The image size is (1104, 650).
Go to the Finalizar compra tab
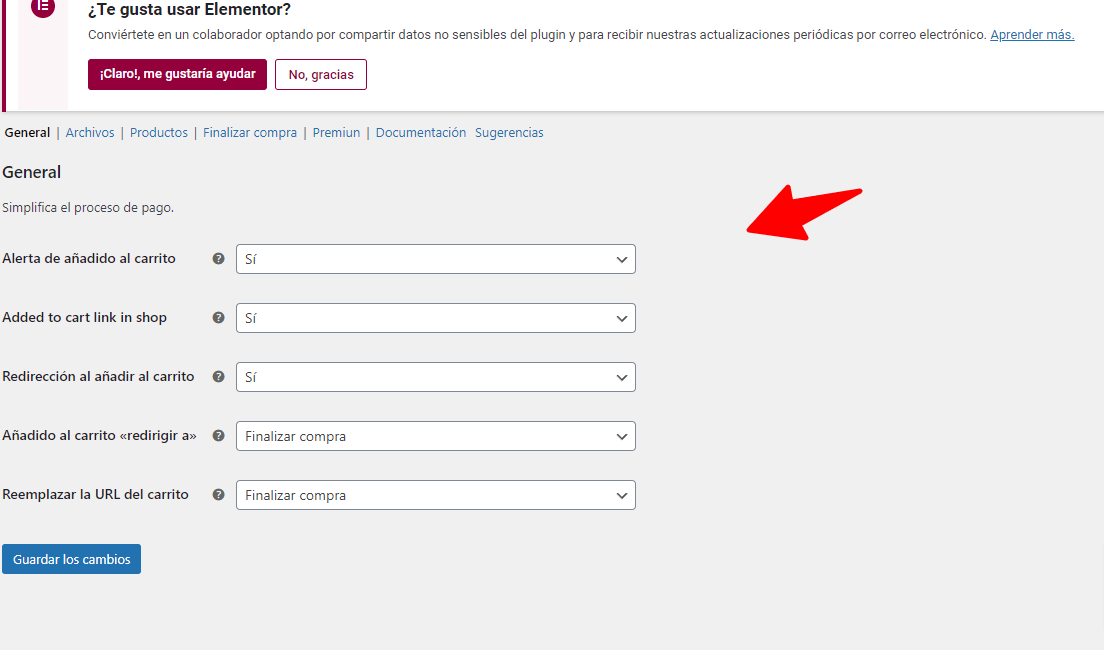(250, 132)
